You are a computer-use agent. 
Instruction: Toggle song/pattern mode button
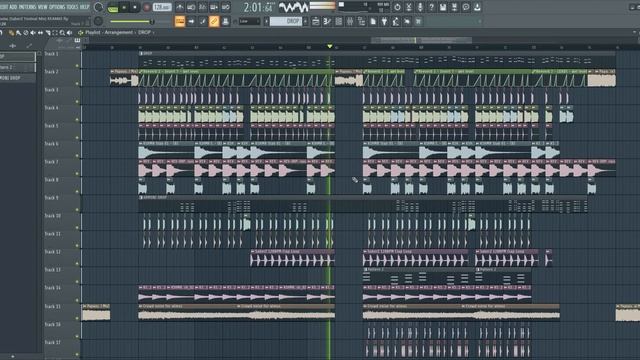[113, 7]
